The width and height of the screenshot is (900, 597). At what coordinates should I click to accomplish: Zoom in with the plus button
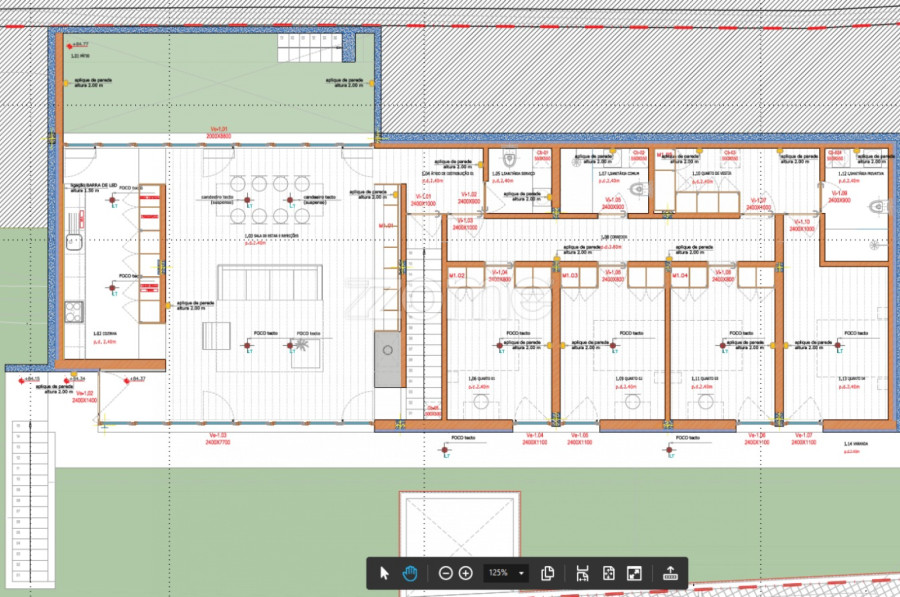466,573
